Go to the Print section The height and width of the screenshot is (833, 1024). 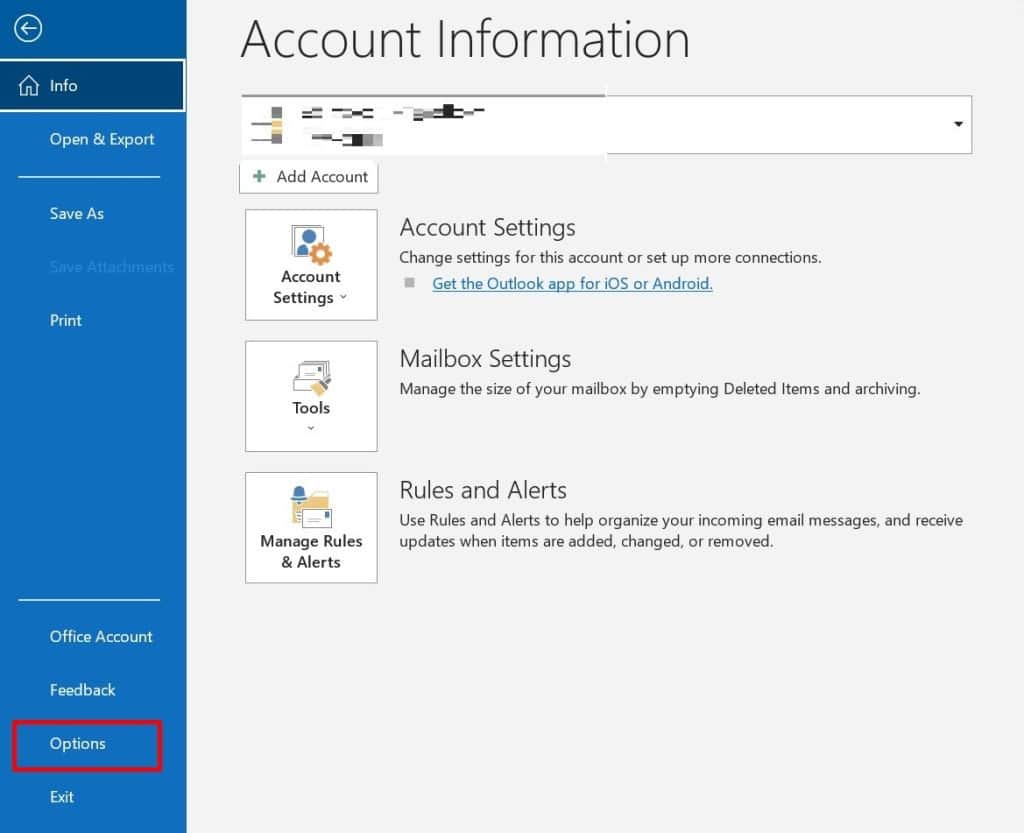(65, 320)
